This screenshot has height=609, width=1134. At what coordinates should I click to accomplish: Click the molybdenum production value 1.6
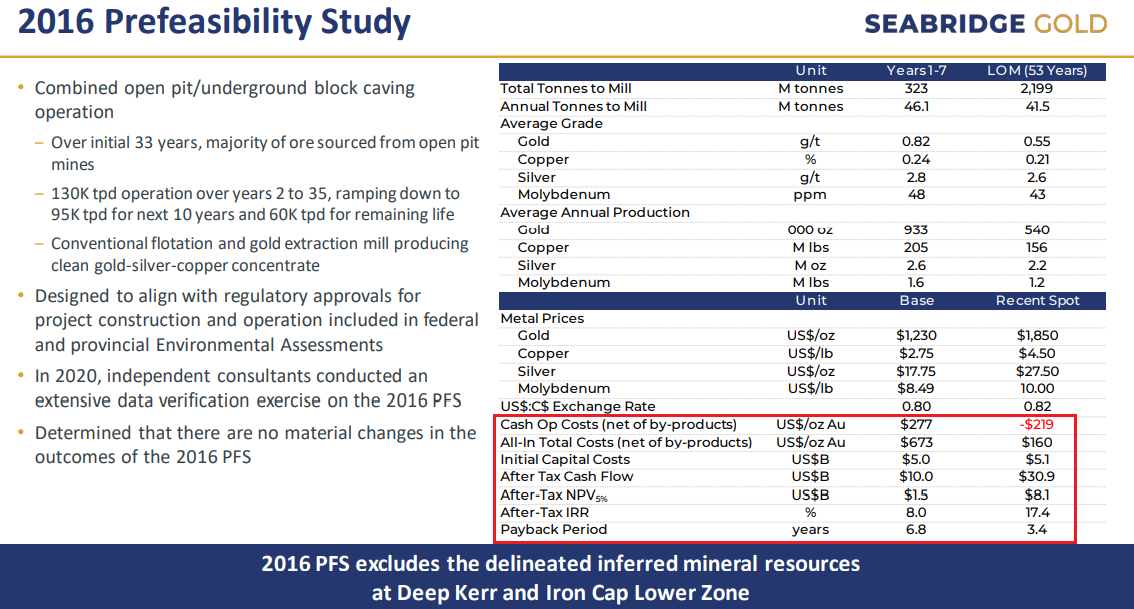(916, 283)
